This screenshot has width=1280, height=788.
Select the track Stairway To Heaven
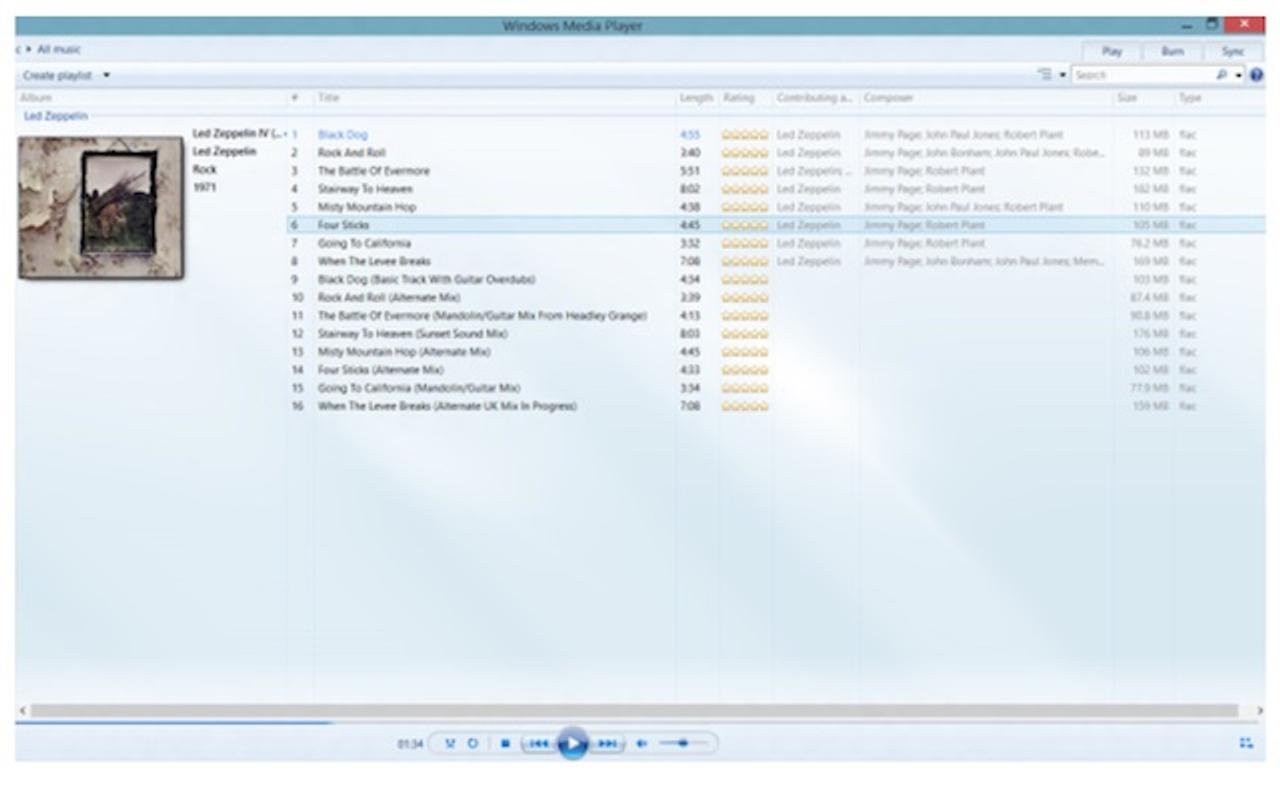(x=365, y=189)
